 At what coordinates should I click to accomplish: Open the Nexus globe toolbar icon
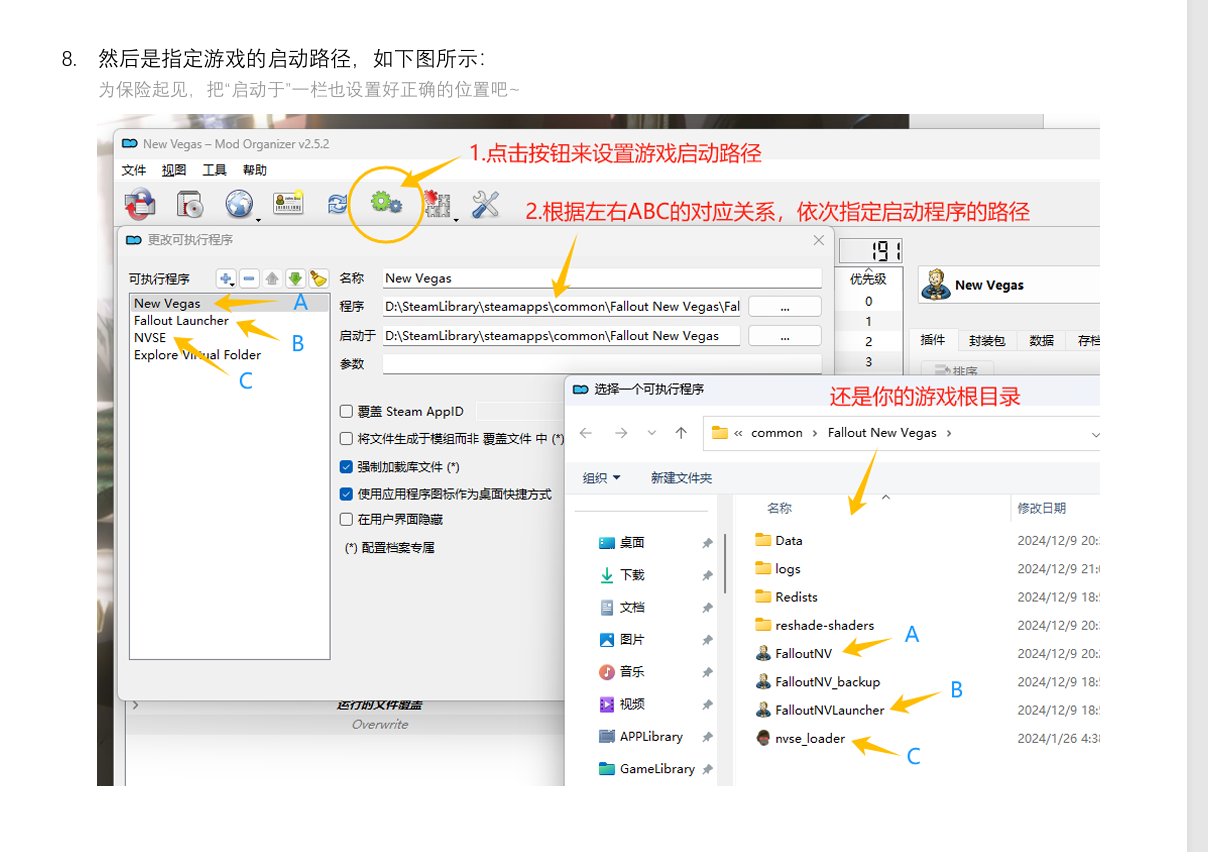tap(239, 204)
